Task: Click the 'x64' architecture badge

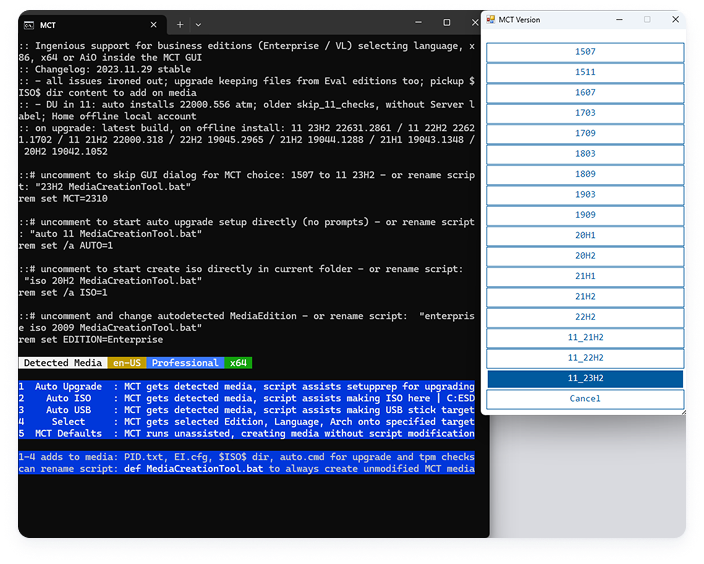Action: pos(238,363)
